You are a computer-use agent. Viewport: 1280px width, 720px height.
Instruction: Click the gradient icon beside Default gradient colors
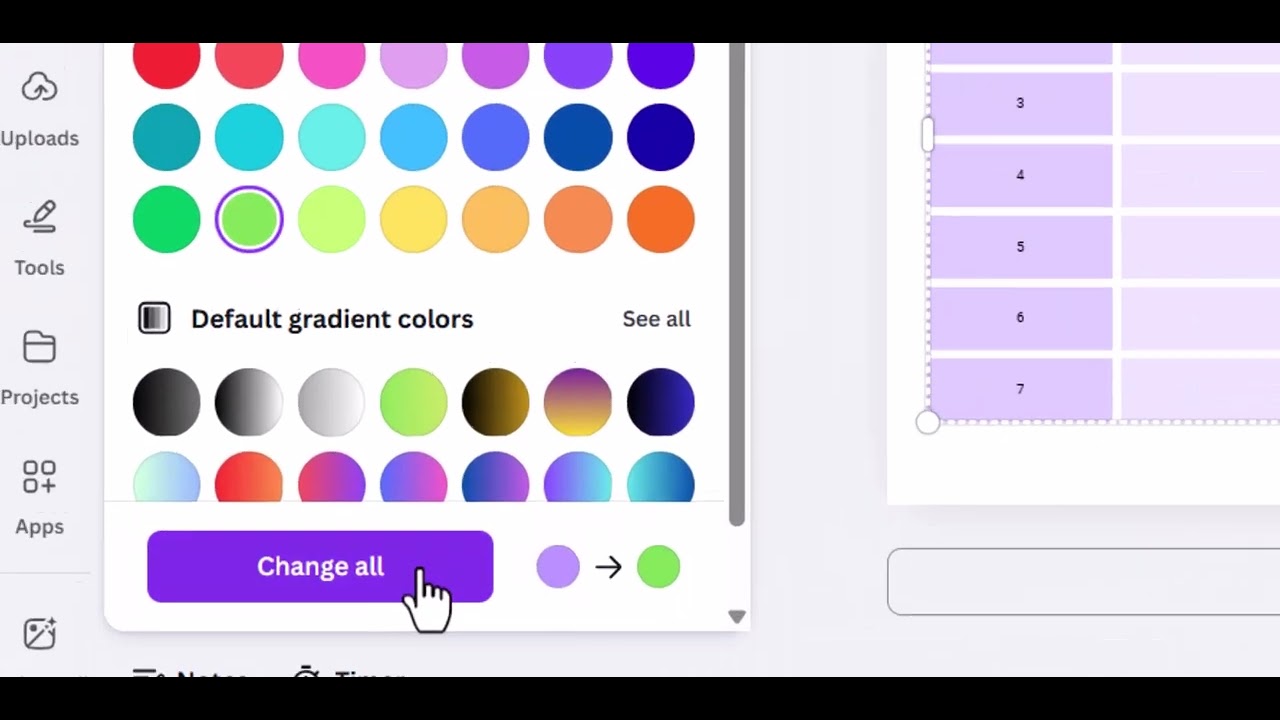click(x=154, y=318)
